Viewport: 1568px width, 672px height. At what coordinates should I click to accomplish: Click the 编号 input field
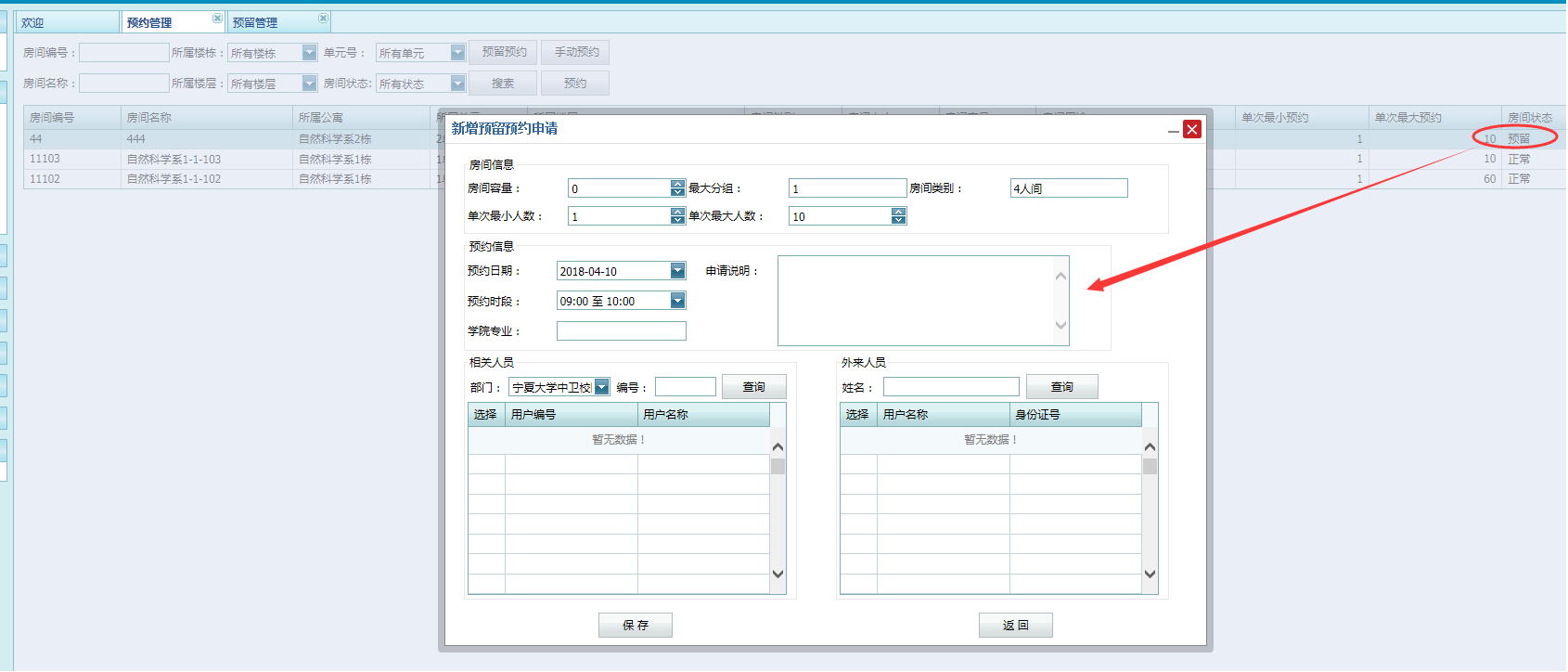[x=686, y=387]
